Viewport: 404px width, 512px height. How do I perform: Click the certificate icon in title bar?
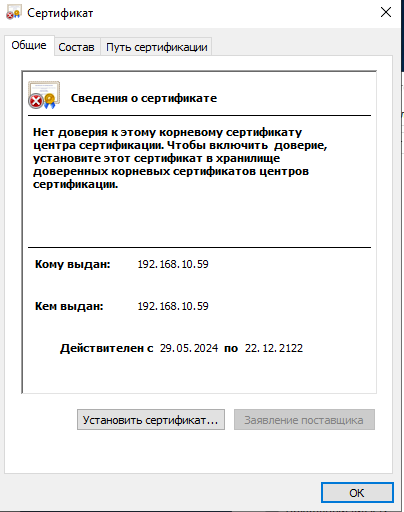click(14, 12)
